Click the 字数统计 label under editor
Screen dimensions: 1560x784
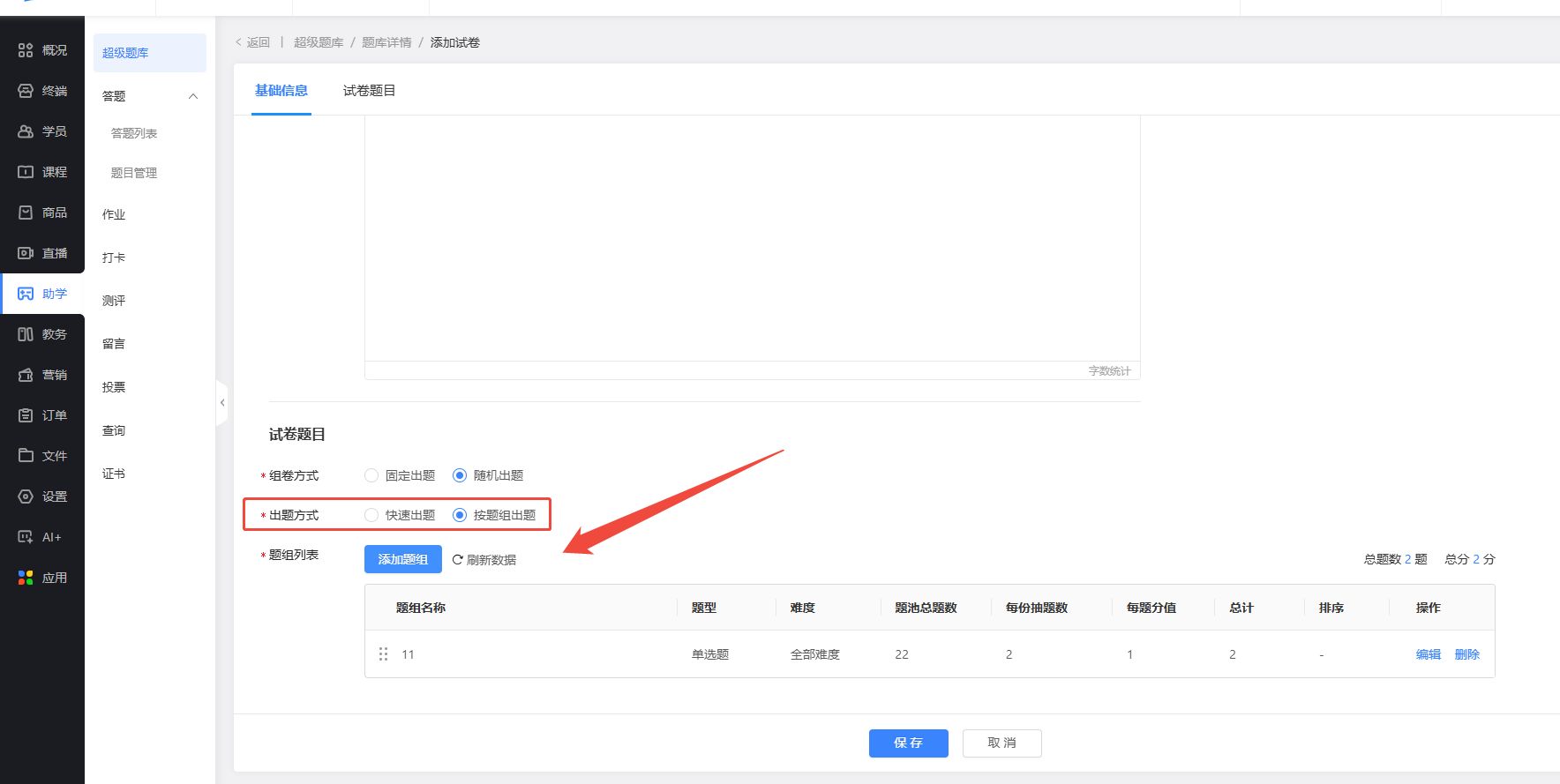point(1109,371)
